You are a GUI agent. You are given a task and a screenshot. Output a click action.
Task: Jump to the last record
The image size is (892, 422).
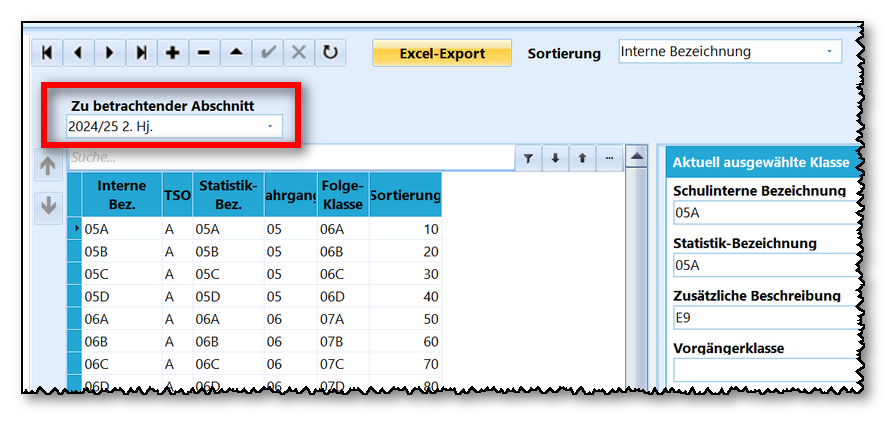pyautogui.click(x=141, y=52)
